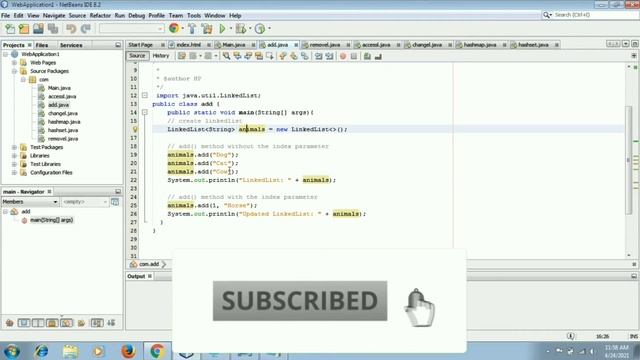Click the Open Project toolbar icon
Viewport: 640px width, 360px height.
coord(38,29)
